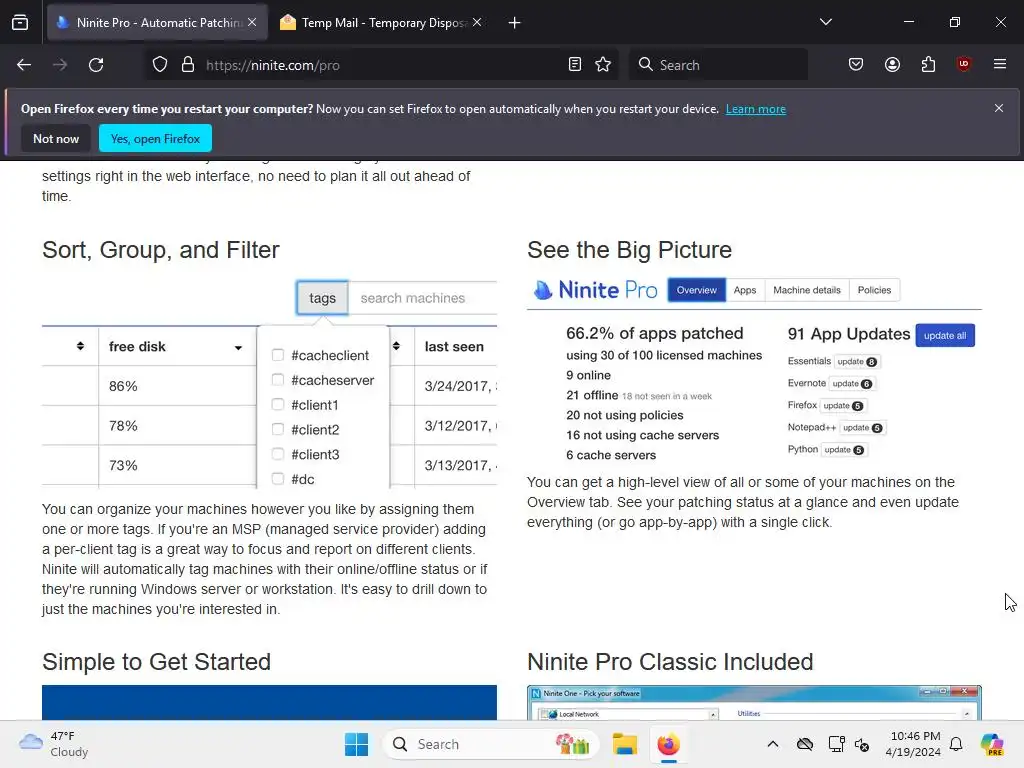Open the Extensions puzzle icon
1024x768 pixels.
[928, 65]
